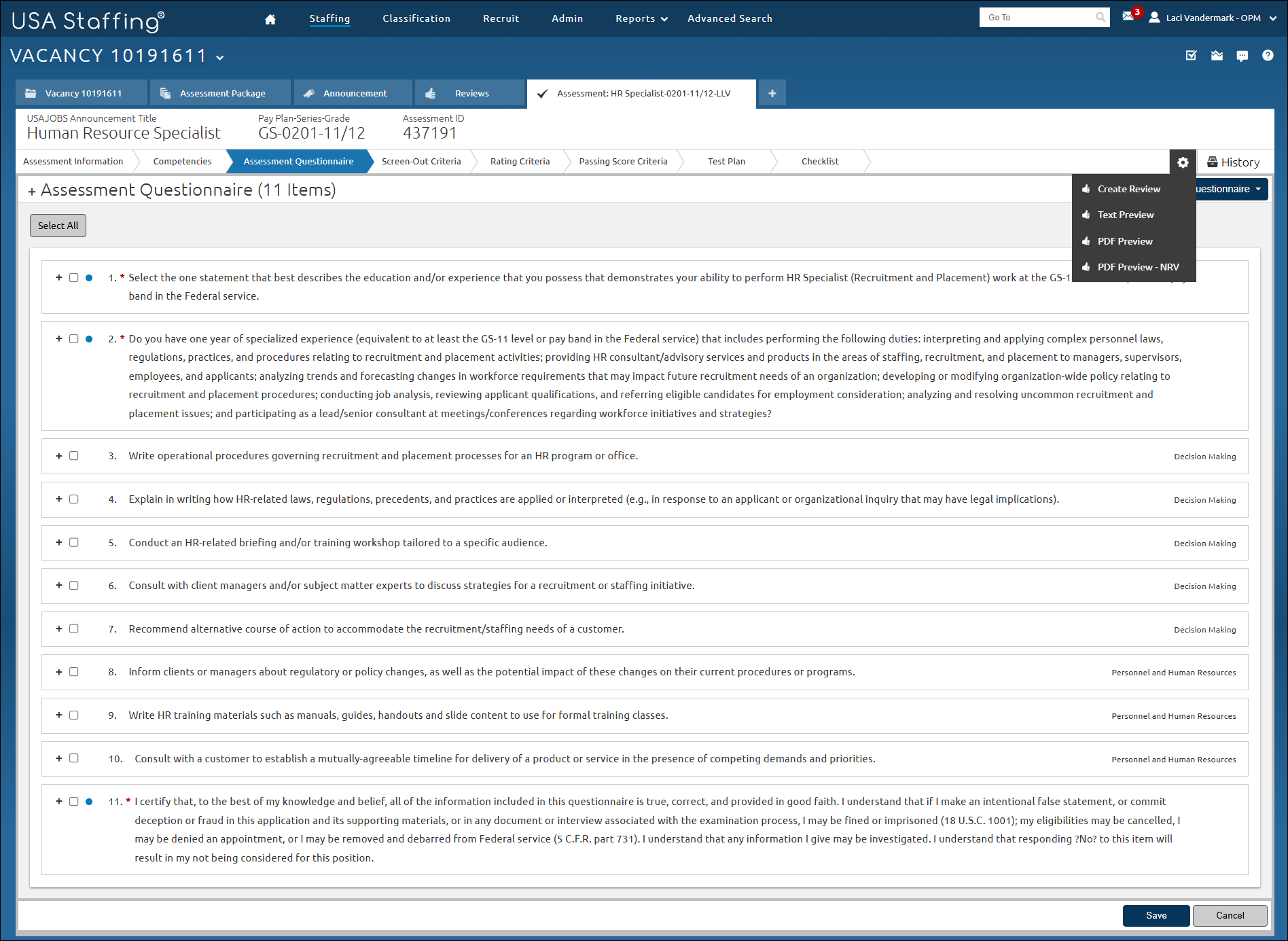Image resolution: width=1288 pixels, height=941 pixels.
Task: Open the Tasks checkmark icon
Action: 1191,56
